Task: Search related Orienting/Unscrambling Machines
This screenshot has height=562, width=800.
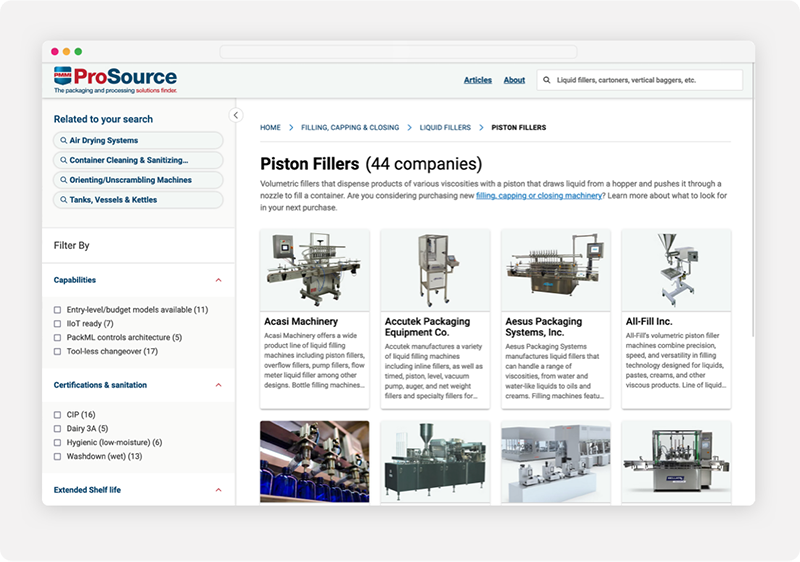Action: tap(138, 180)
